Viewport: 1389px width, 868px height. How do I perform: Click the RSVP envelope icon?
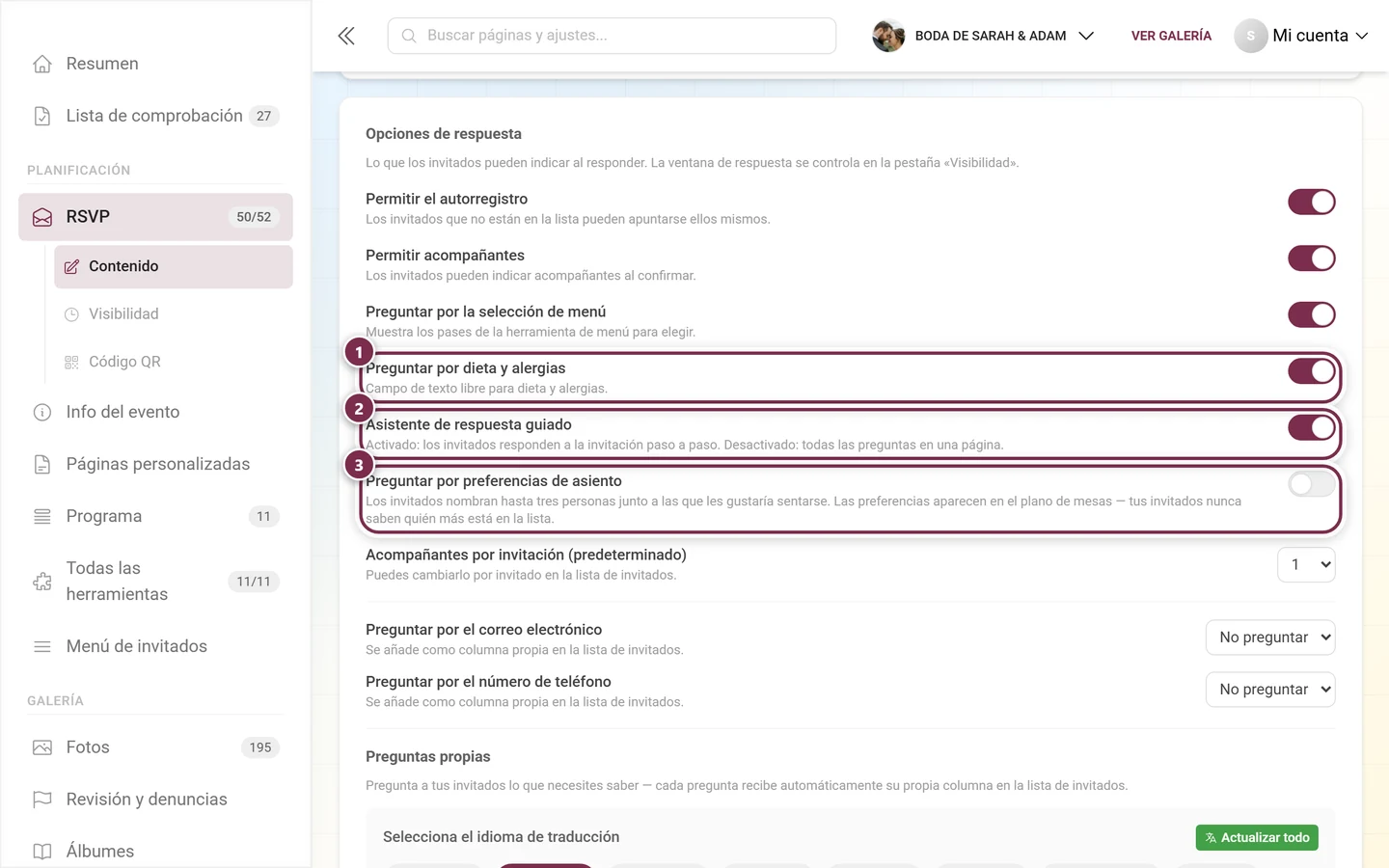point(42,217)
